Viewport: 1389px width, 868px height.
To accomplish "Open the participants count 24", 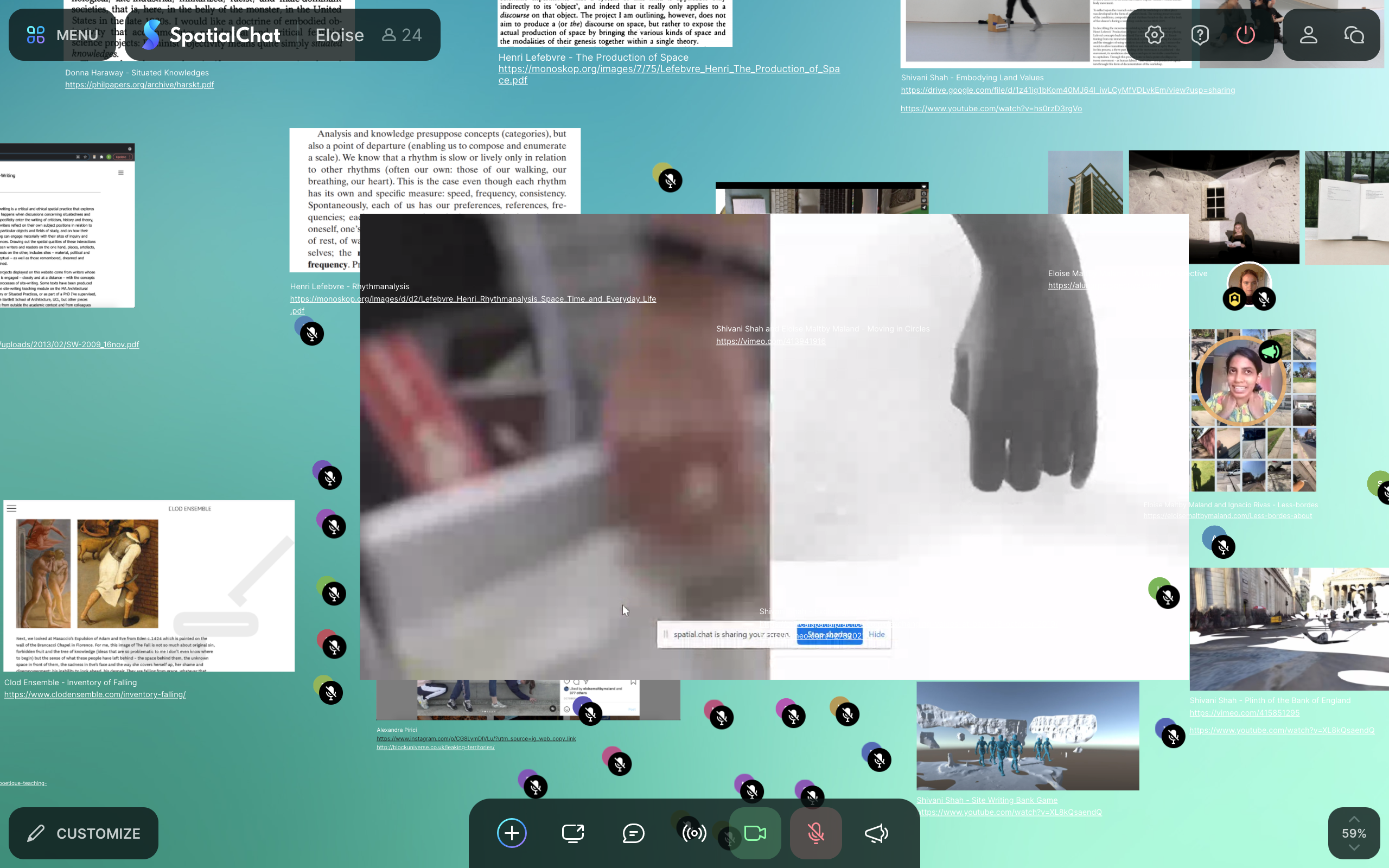I will click(x=403, y=35).
